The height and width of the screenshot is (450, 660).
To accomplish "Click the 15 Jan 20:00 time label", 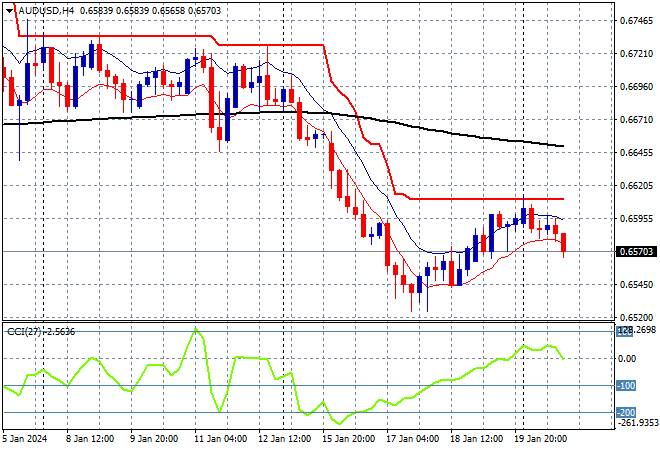I will [x=348, y=439].
